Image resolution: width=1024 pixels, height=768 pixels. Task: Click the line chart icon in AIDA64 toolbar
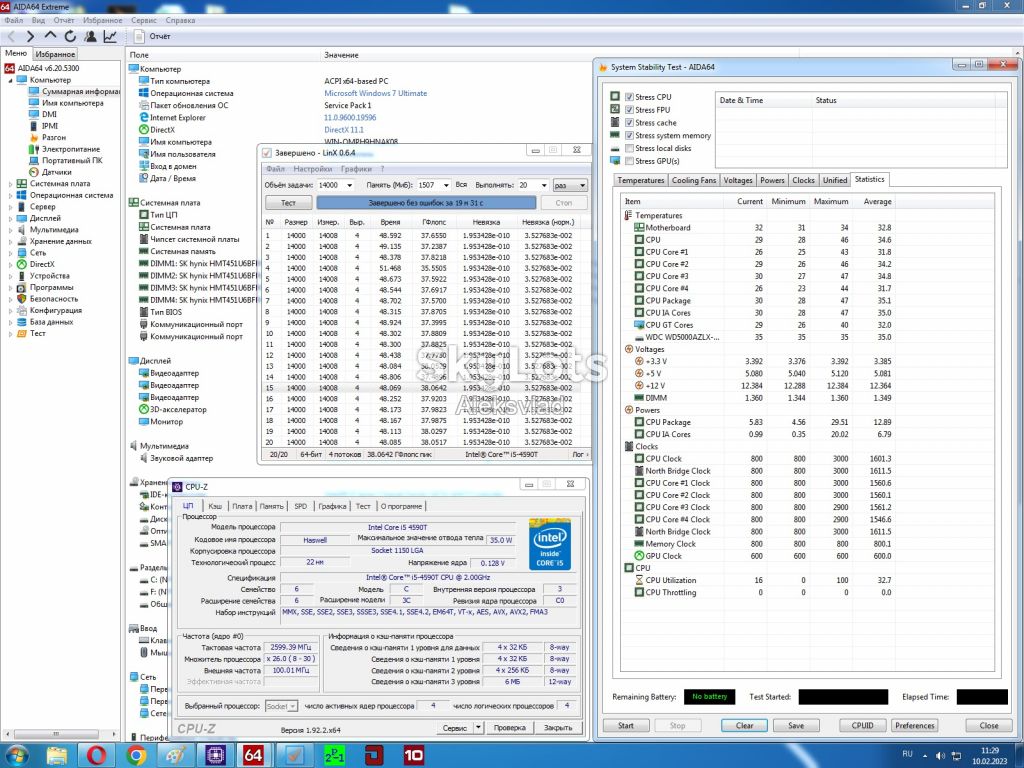point(110,37)
